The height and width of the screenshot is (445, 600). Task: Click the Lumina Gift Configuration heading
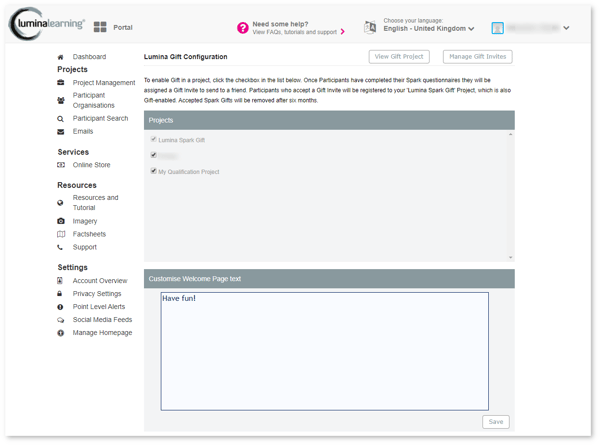pos(186,57)
